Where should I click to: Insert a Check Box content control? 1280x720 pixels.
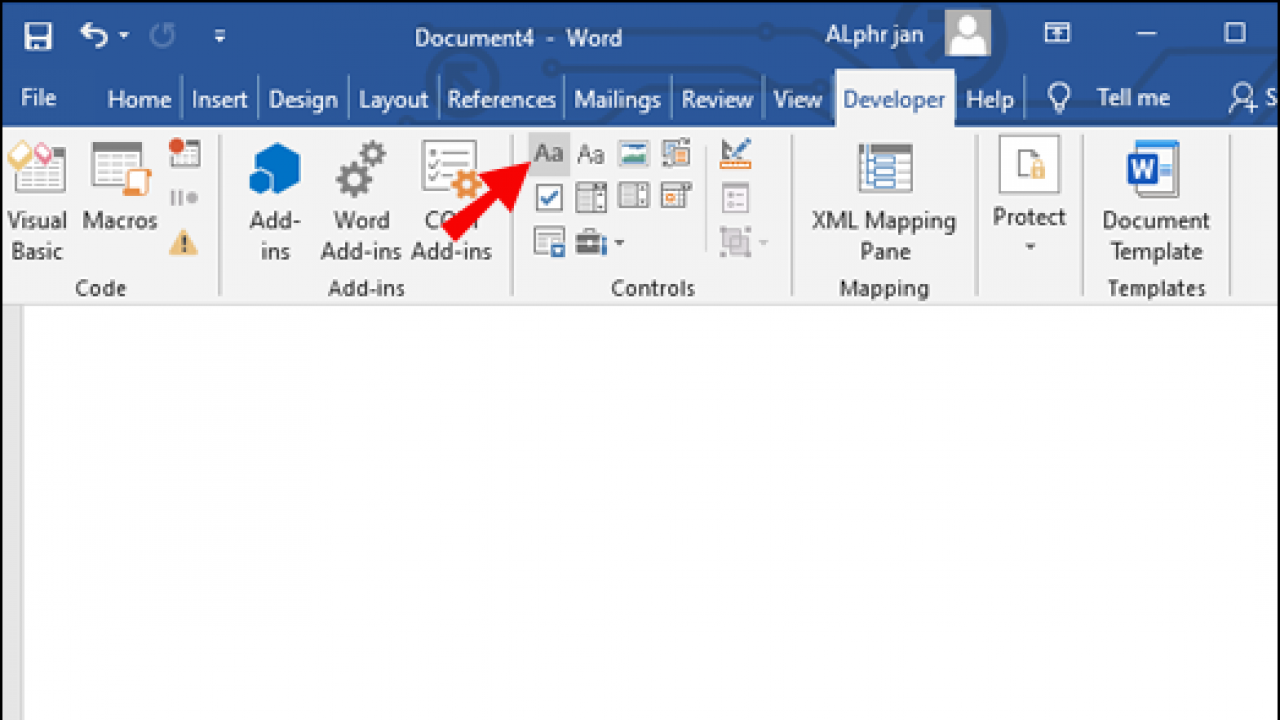[548, 197]
